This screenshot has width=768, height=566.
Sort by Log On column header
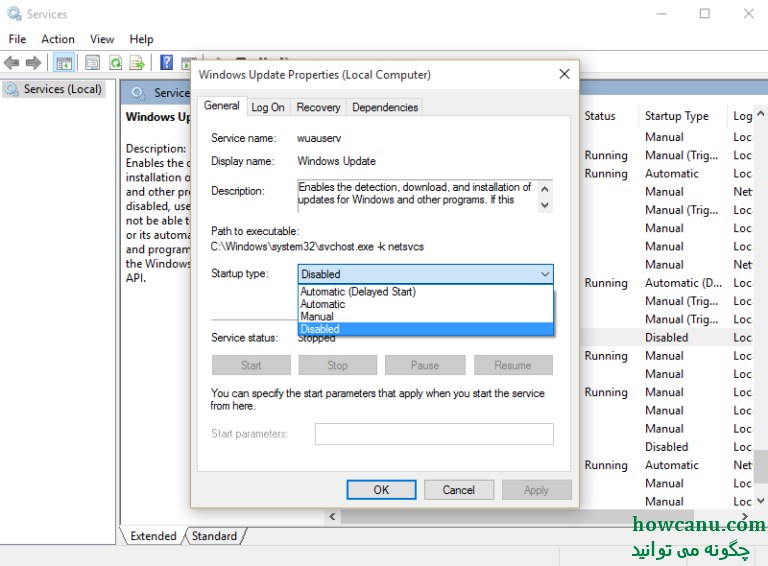click(x=742, y=116)
